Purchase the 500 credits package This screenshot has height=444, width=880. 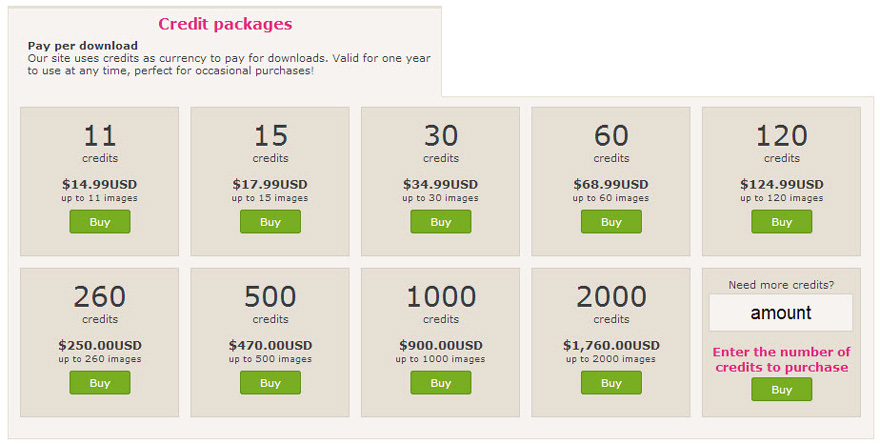click(270, 383)
